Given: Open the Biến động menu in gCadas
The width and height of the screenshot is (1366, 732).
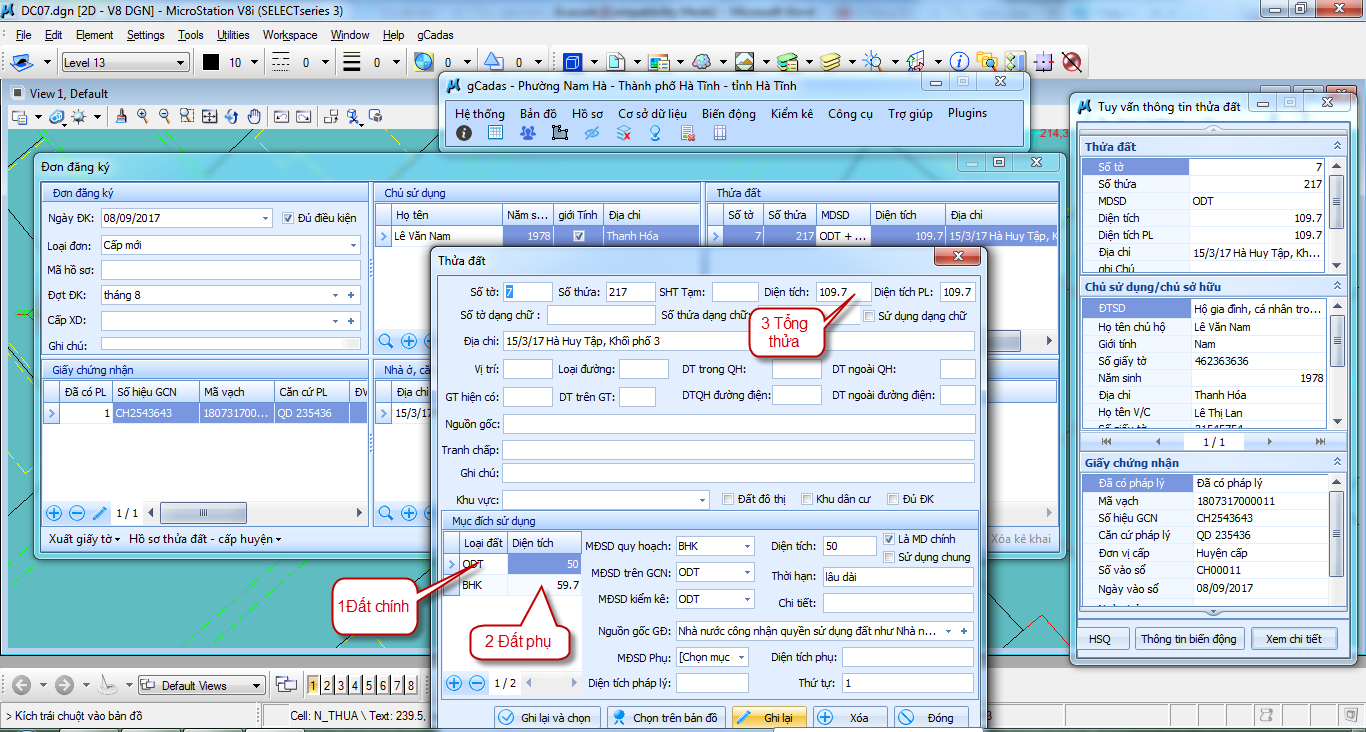Looking at the screenshot, I should [x=728, y=114].
